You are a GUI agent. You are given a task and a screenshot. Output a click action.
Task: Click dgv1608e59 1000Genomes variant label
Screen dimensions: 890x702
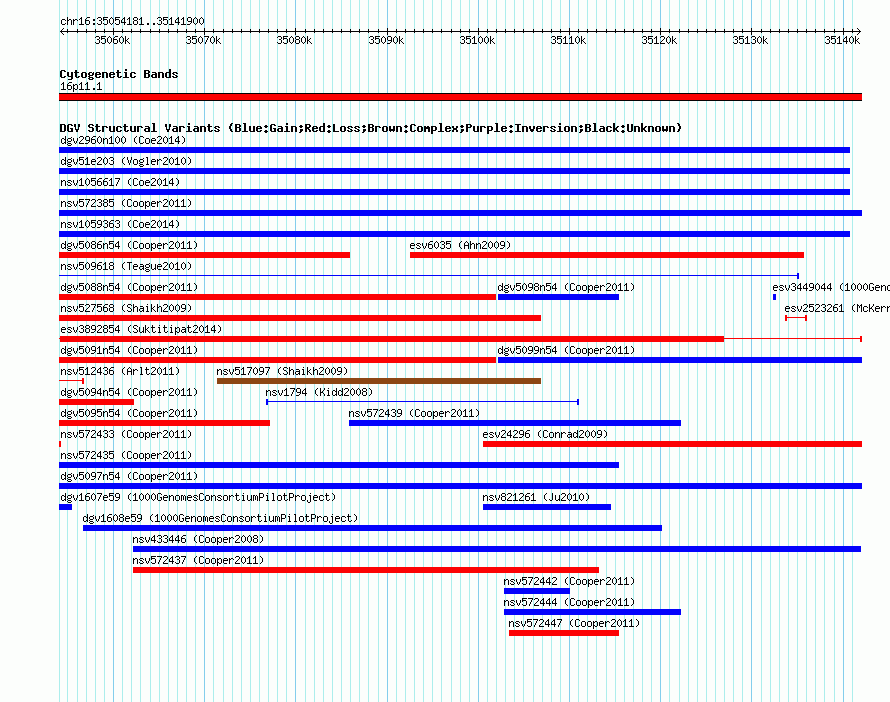tap(220, 518)
